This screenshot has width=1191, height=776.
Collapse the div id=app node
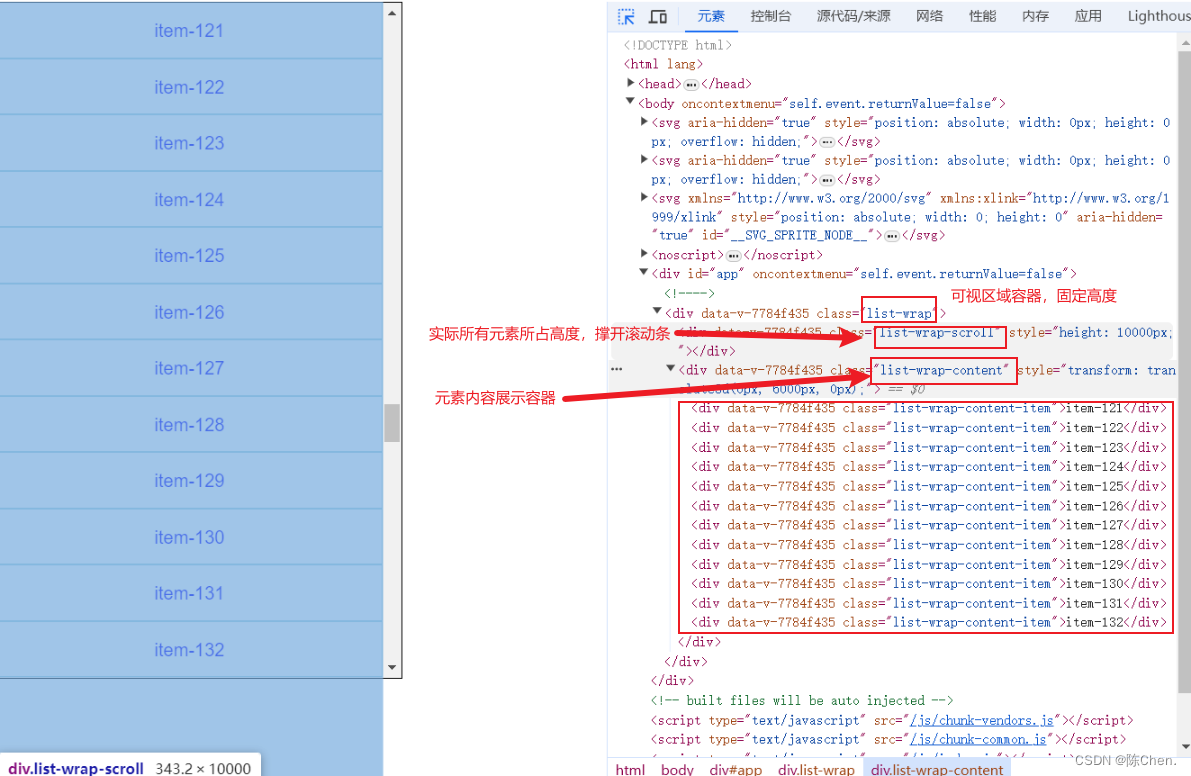point(643,273)
